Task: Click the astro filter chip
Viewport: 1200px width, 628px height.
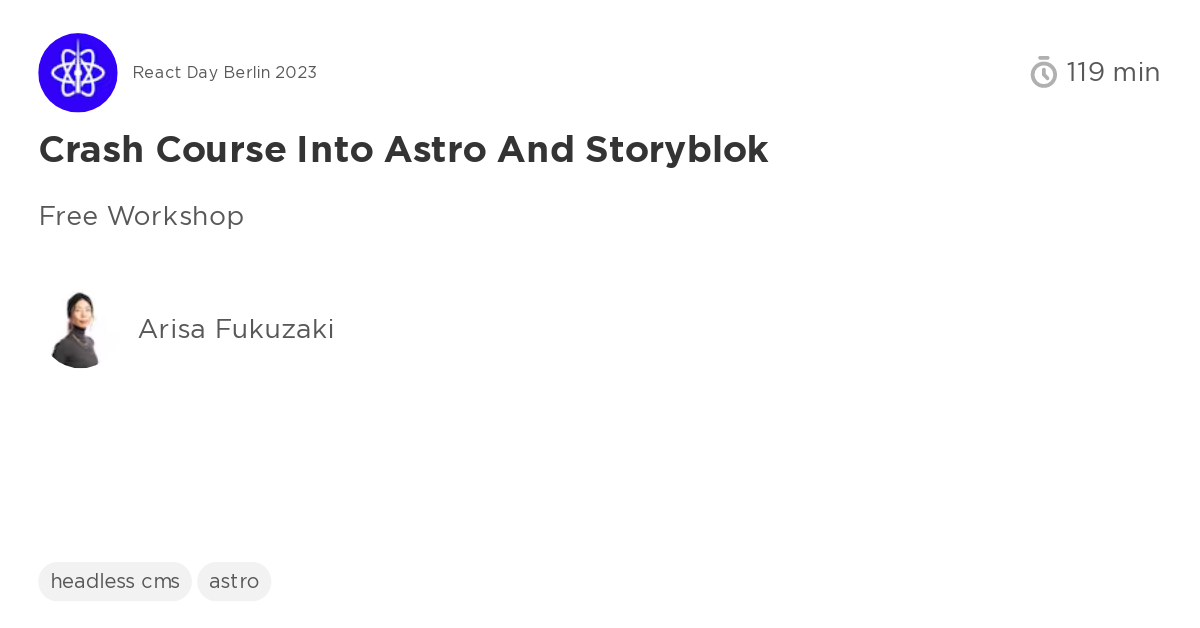Action: tap(234, 581)
